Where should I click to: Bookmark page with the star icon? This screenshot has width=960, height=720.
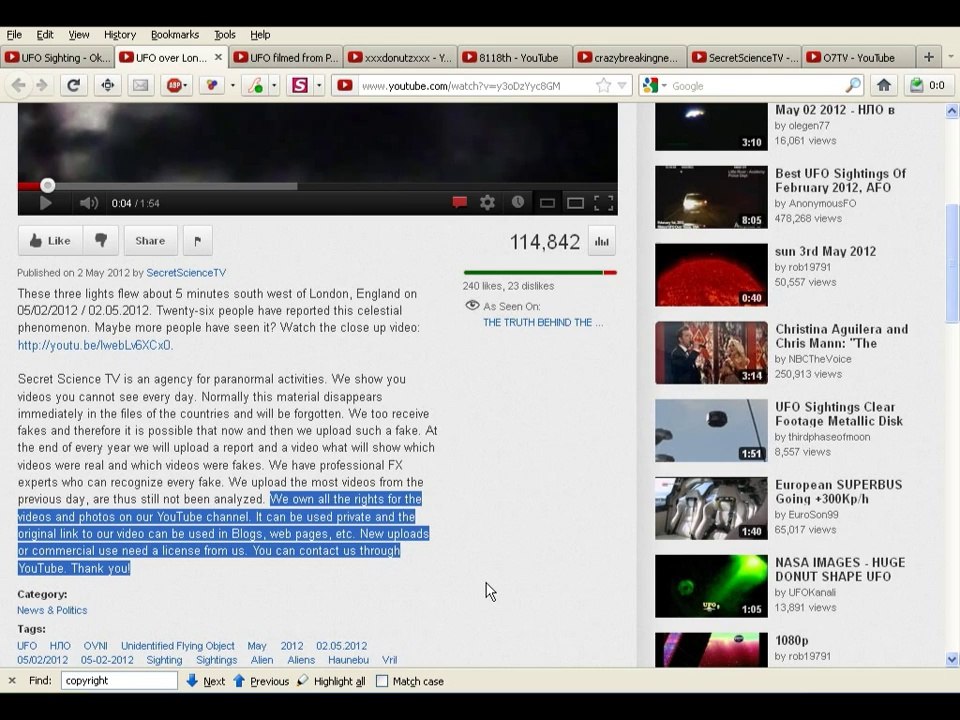point(603,85)
